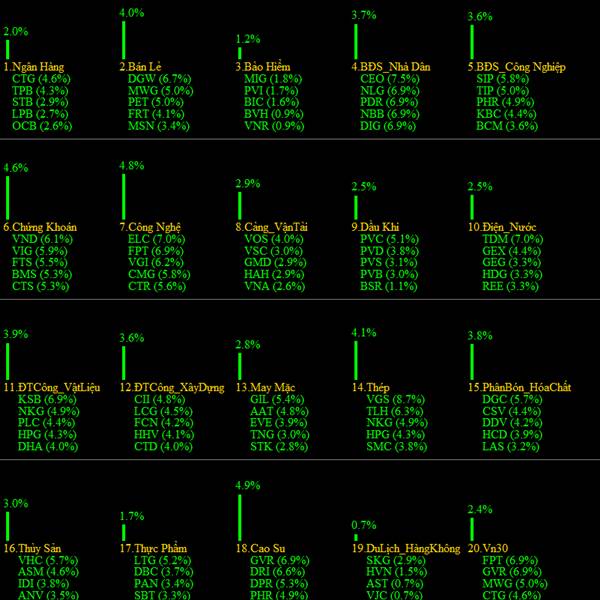Click the MSN (3.4%) row
The image size is (600, 600).
pyautogui.click(x=159, y=126)
